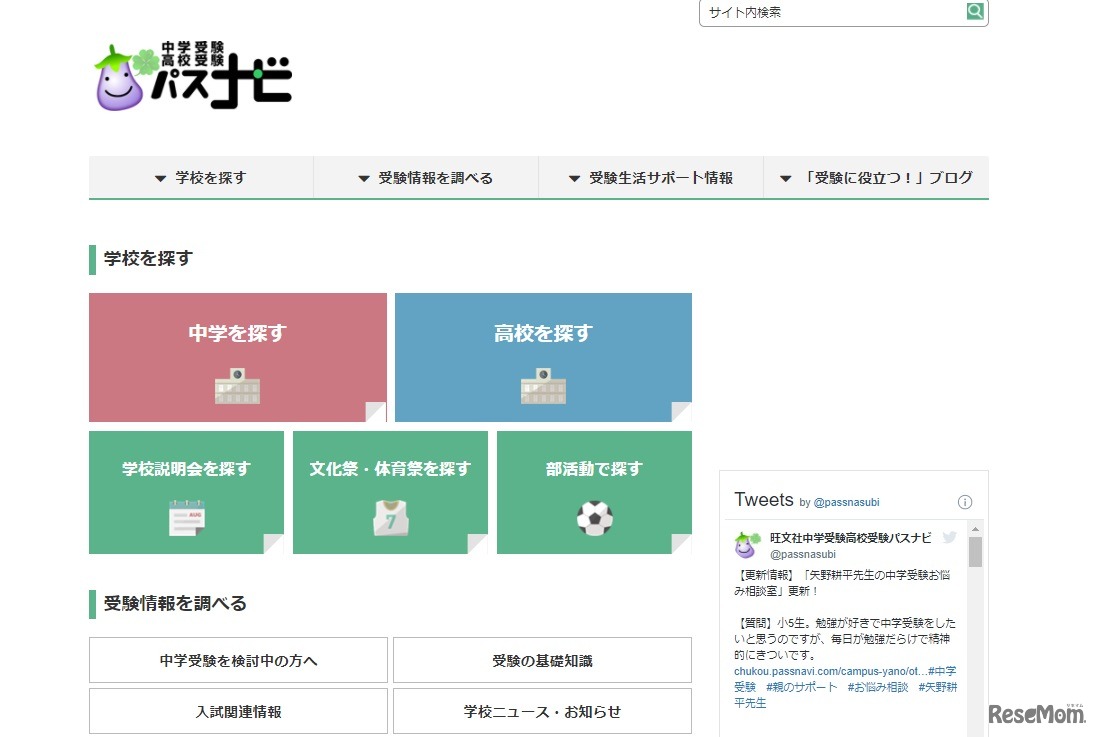Open 旺文社中学受験高校受験パスナビ account name
Viewport: 1099px width, 737px height.
click(851, 537)
